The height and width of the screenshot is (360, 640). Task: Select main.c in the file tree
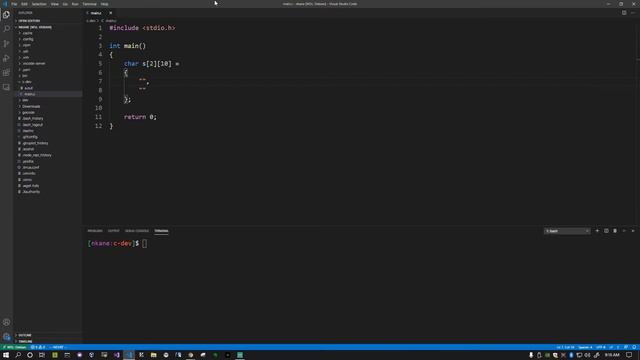[x=48, y=94]
